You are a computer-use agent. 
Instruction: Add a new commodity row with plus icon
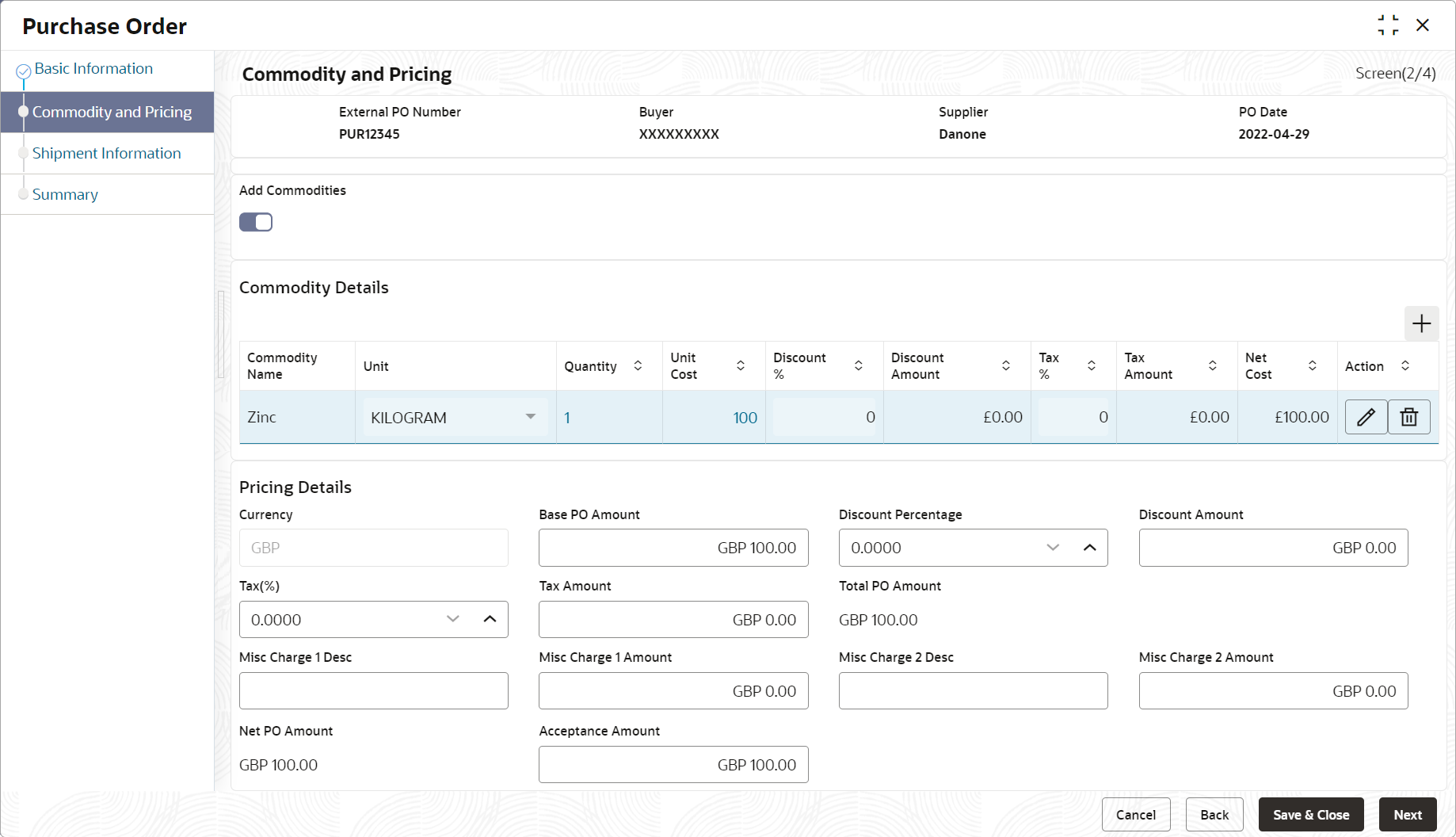[x=1421, y=323]
